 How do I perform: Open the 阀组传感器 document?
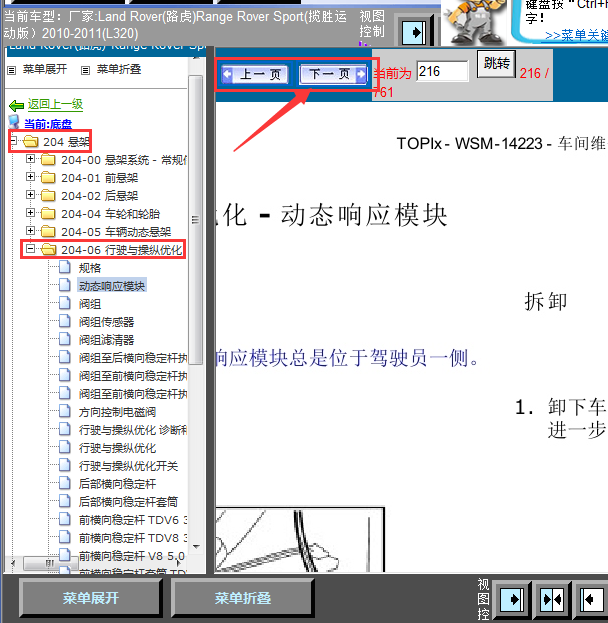click(x=106, y=322)
